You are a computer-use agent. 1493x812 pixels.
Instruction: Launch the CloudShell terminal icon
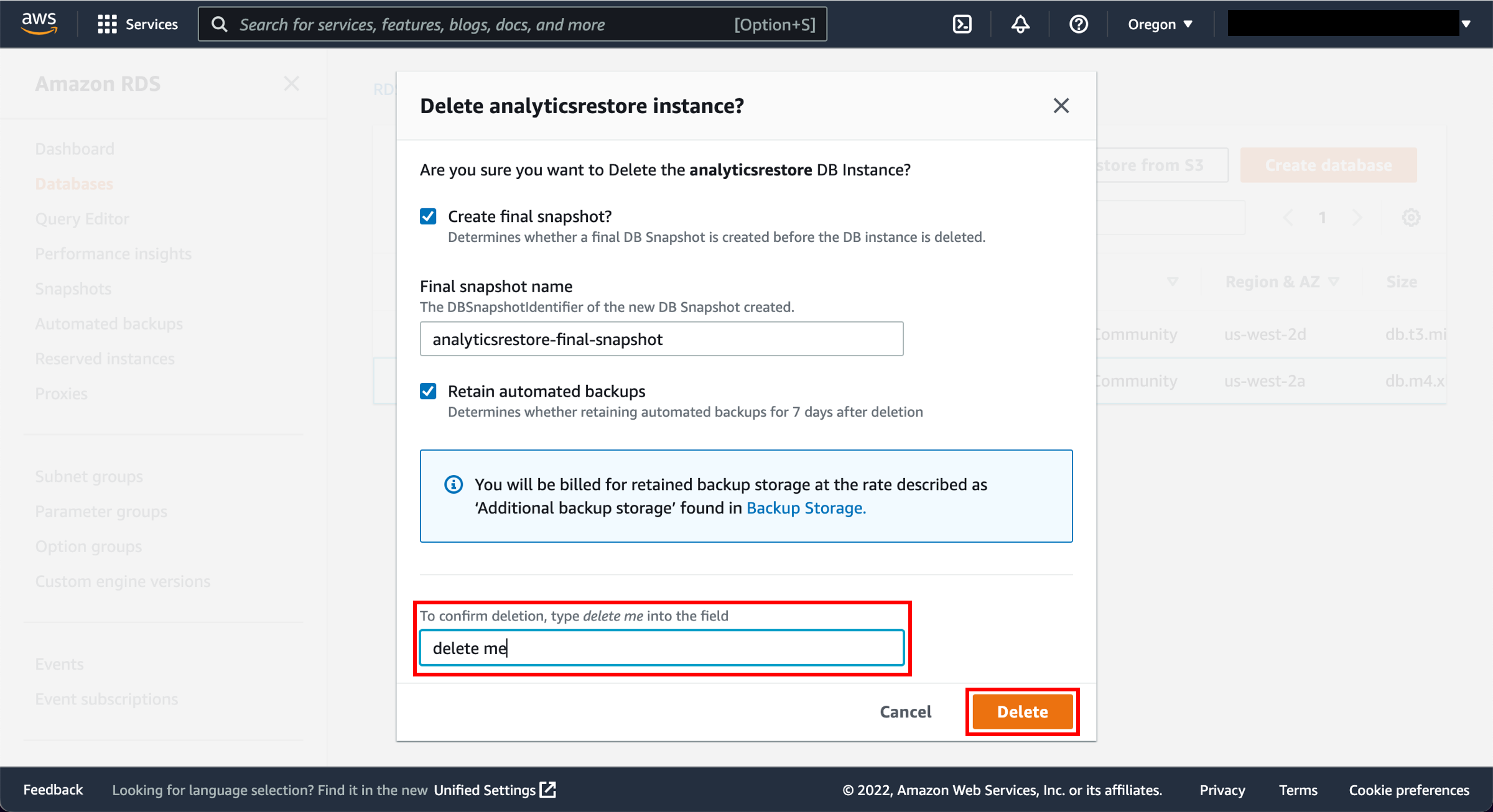(x=962, y=24)
